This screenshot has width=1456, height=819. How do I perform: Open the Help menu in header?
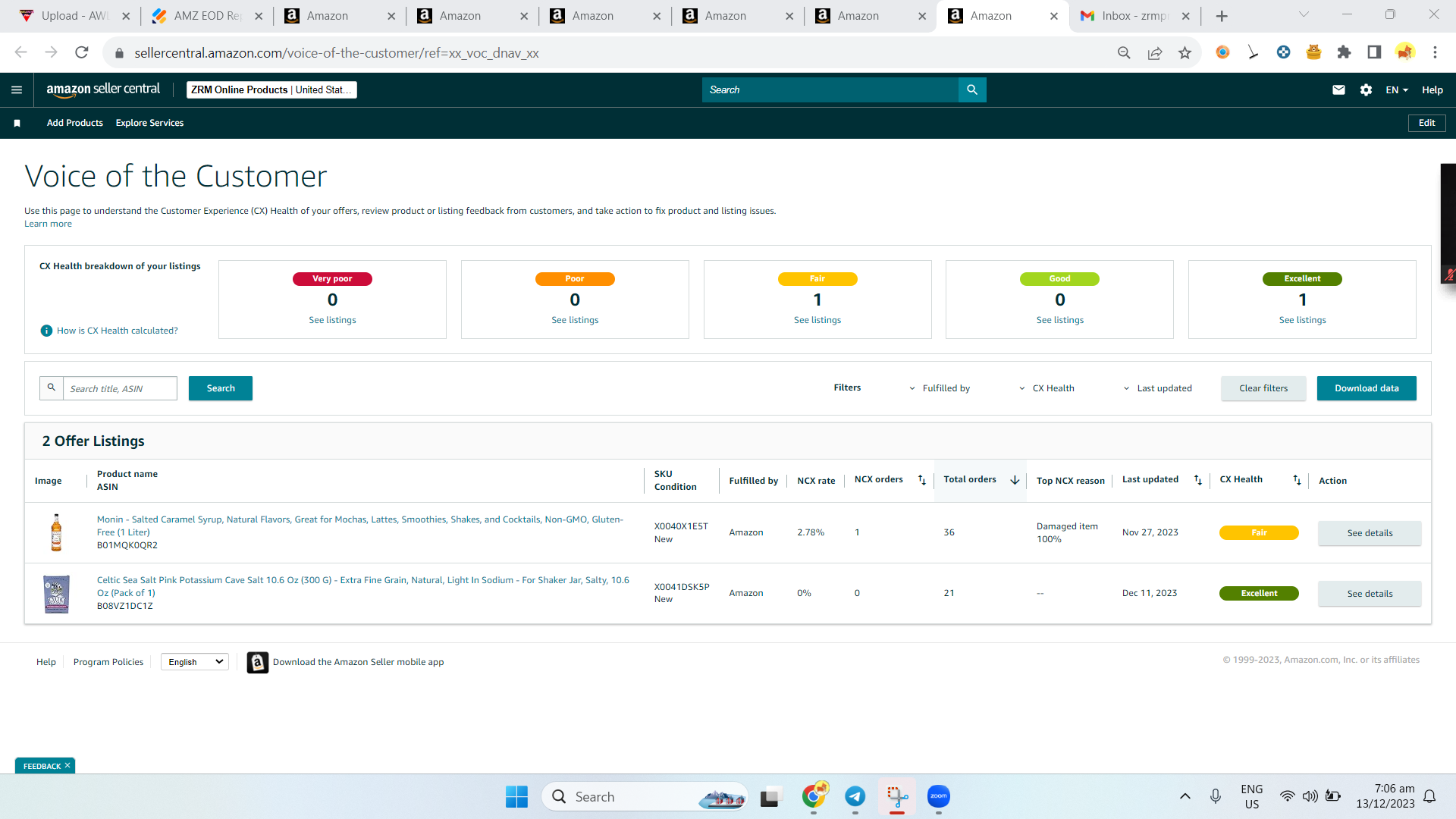[x=1432, y=90]
